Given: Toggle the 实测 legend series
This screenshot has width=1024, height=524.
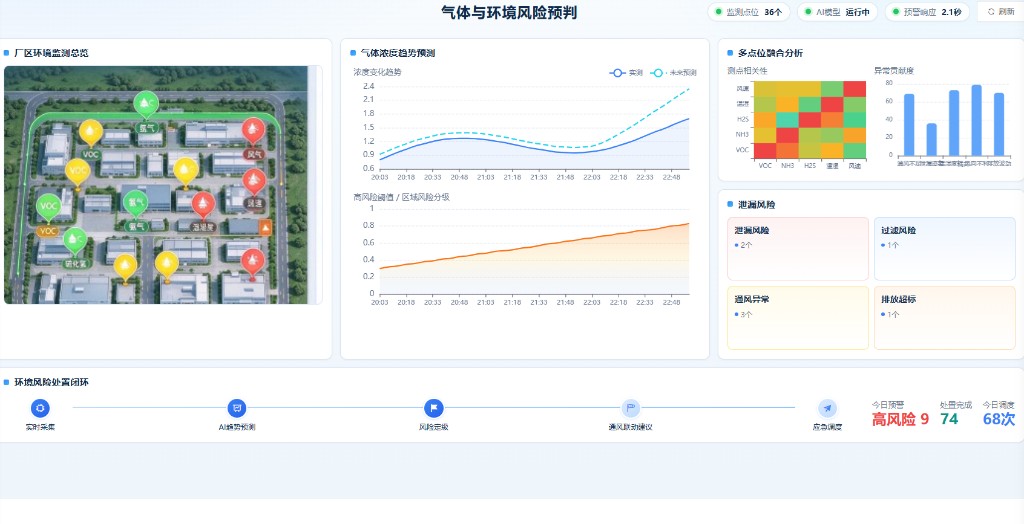Looking at the screenshot, I should (626, 73).
